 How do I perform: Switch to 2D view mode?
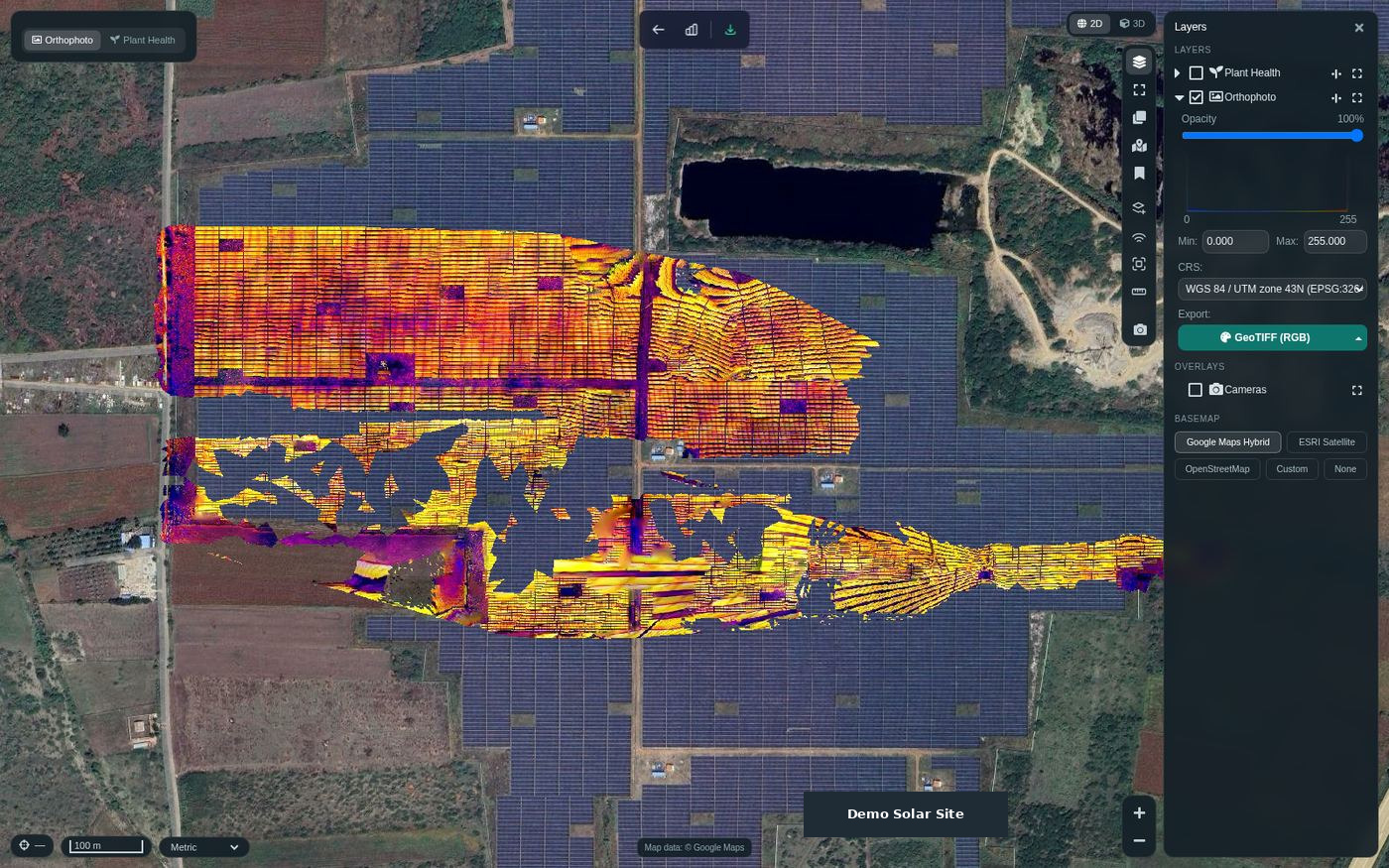click(x=1089, y=24)
